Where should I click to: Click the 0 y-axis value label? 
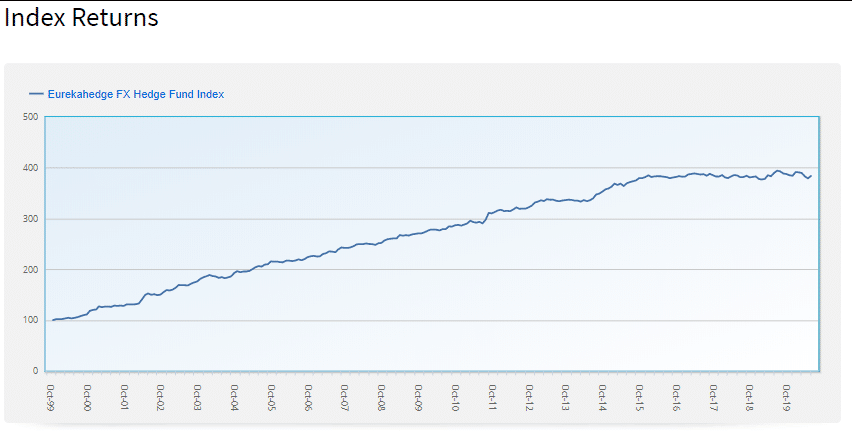click(35, 371)
